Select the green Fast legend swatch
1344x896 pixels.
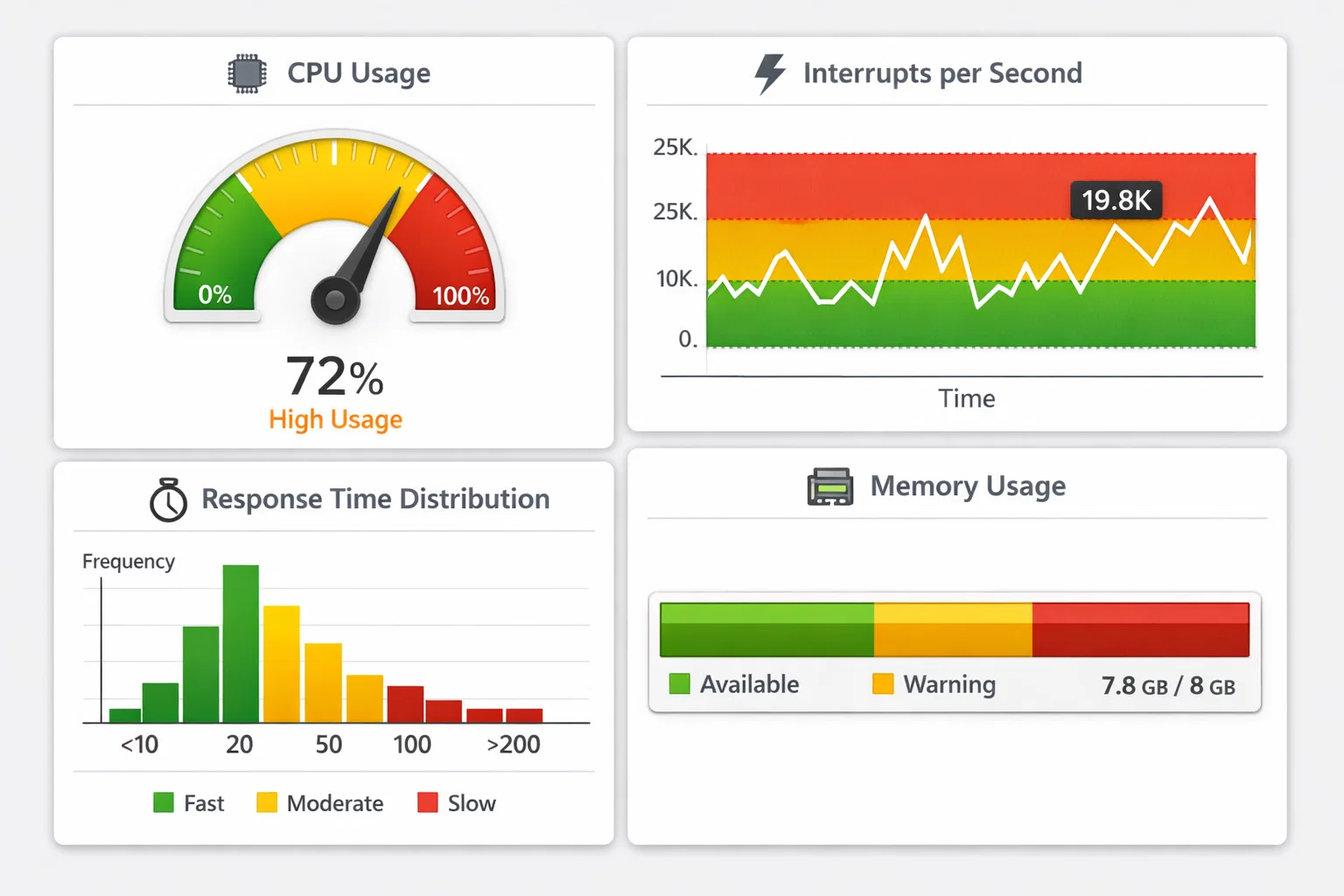click(164, 802)
